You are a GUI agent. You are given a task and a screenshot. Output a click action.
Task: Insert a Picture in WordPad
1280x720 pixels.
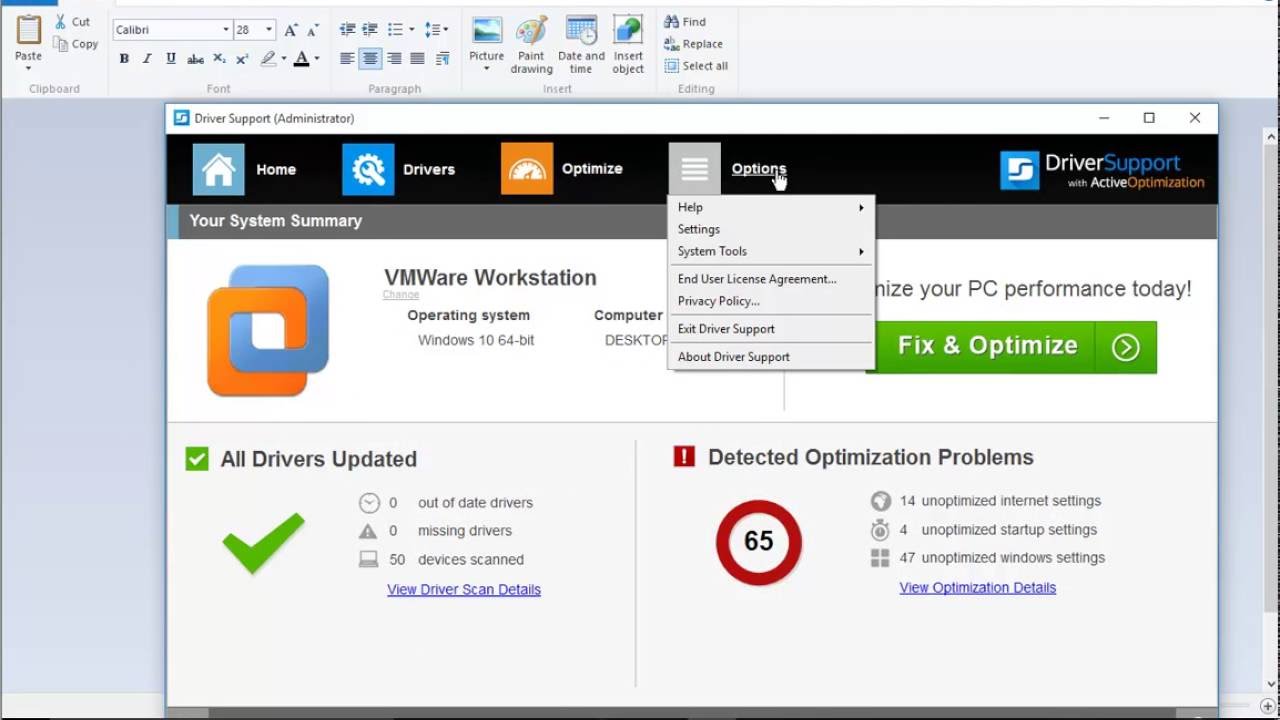point(487,30)
